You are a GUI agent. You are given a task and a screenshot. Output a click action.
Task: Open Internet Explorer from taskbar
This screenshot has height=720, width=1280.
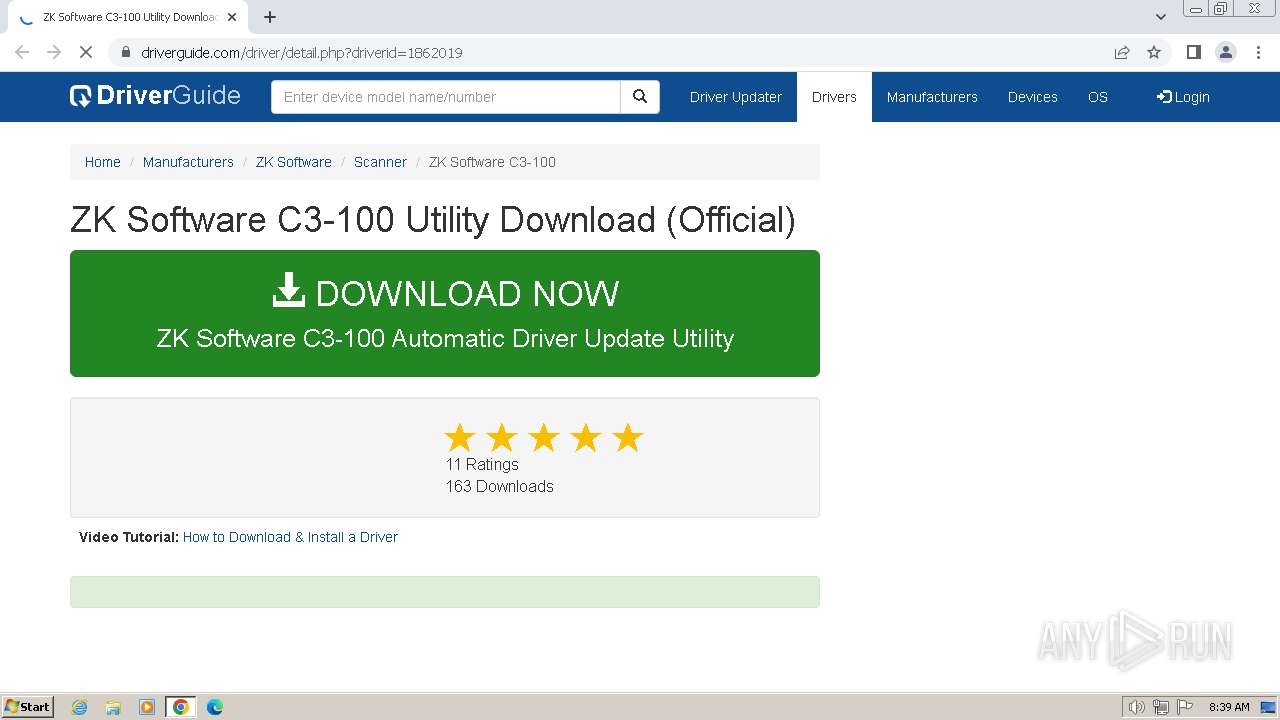click(x=79, y=707)
